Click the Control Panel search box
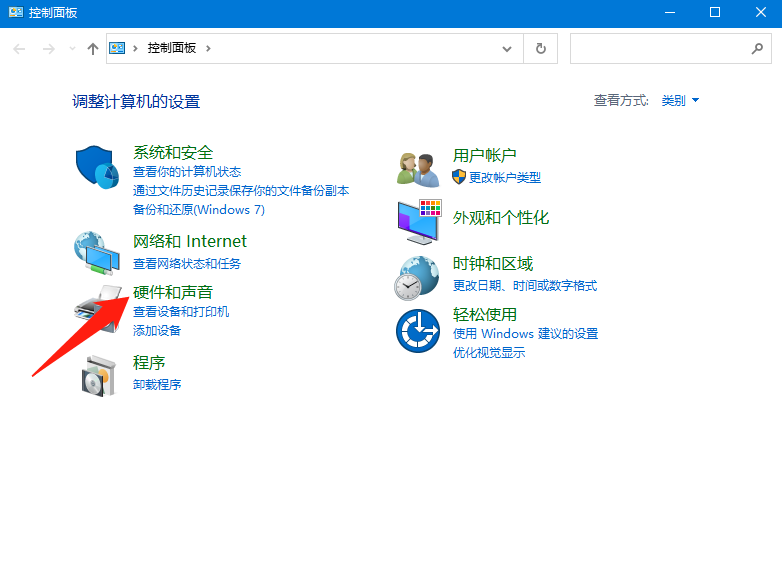 [660, 48]
